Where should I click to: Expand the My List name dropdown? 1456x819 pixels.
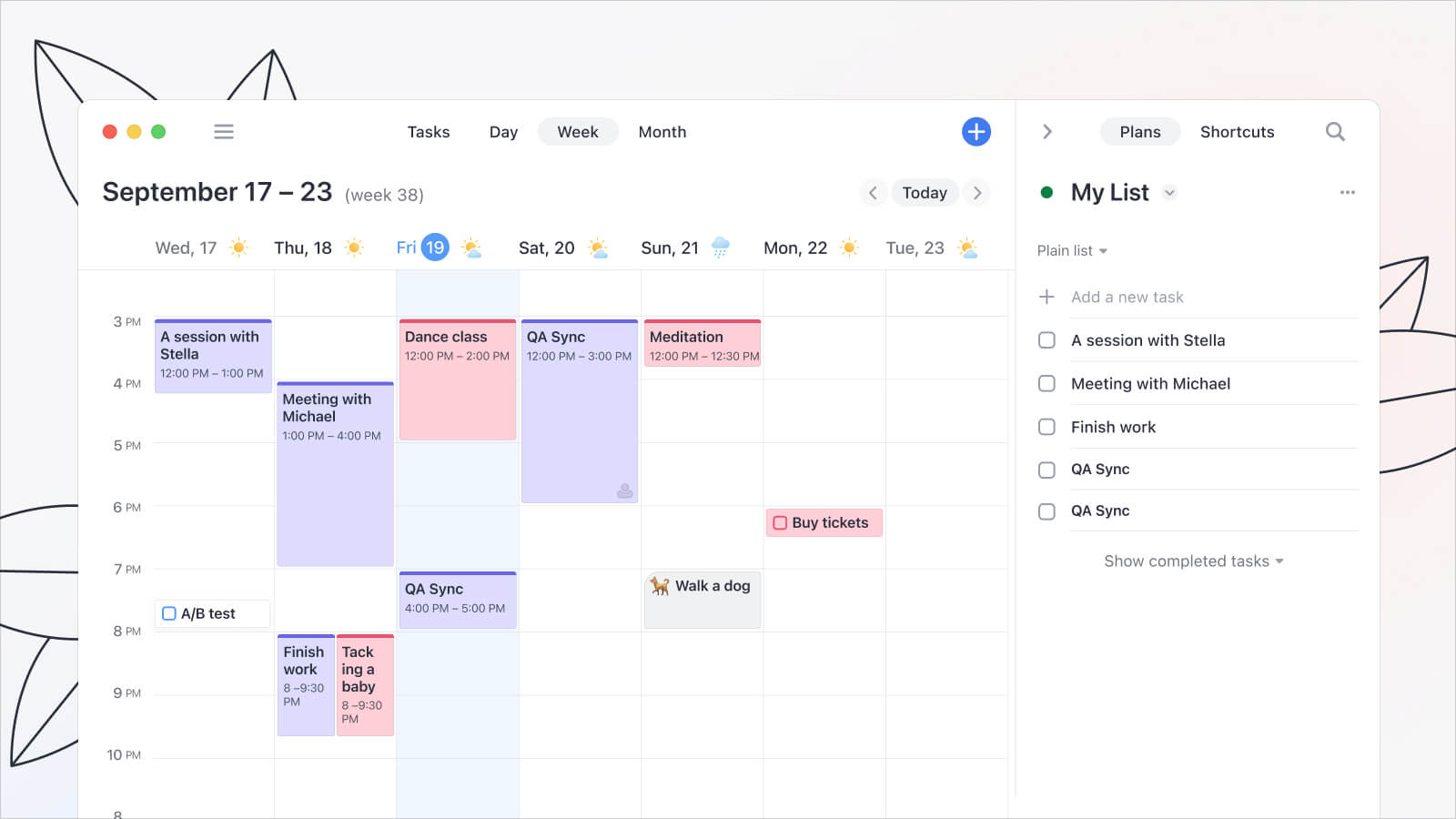[1169, 193]
